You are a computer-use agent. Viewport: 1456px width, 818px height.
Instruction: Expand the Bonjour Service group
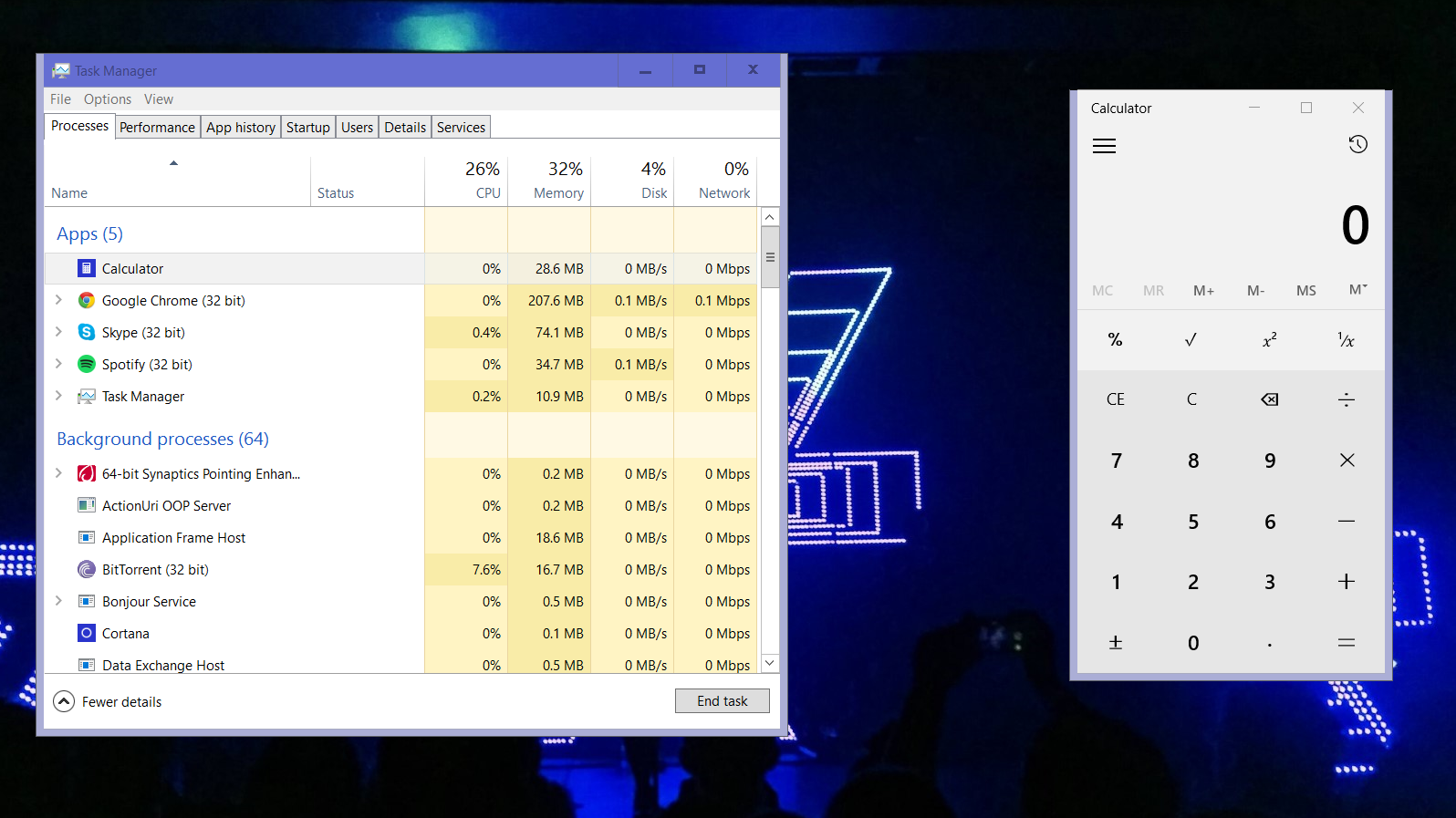58,601
